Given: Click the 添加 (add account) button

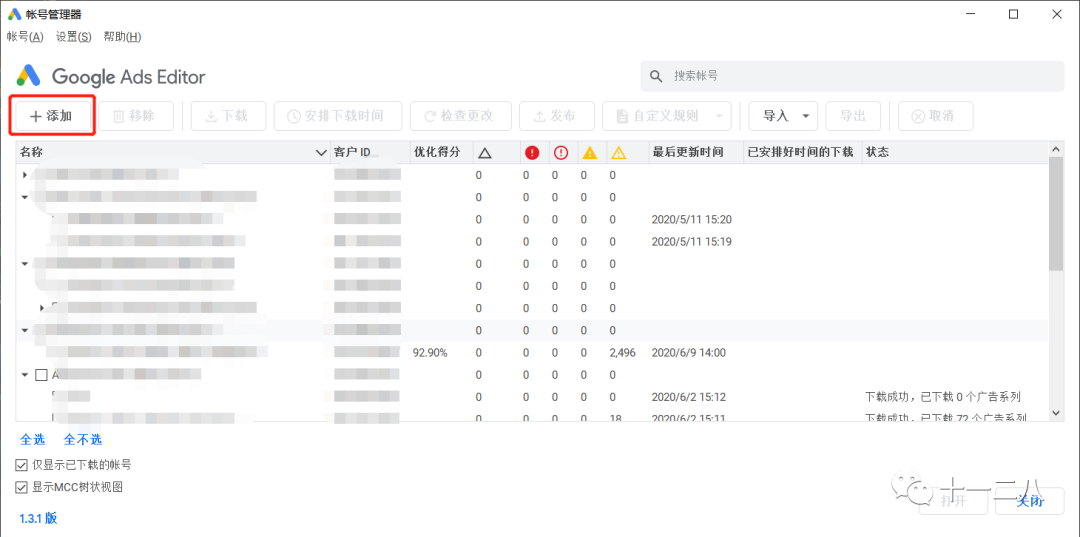Looking at the screenshot, I should point(51,116).
